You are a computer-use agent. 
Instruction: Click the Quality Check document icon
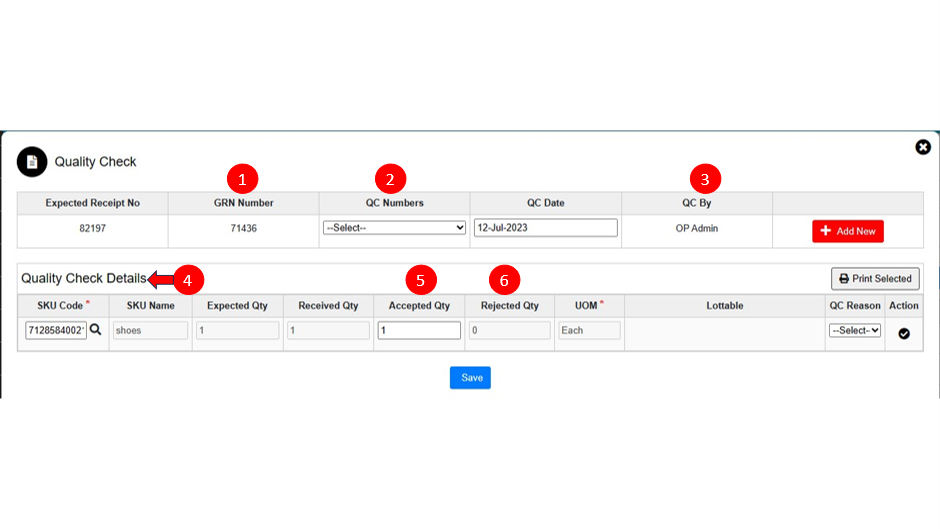coord(32,161)
